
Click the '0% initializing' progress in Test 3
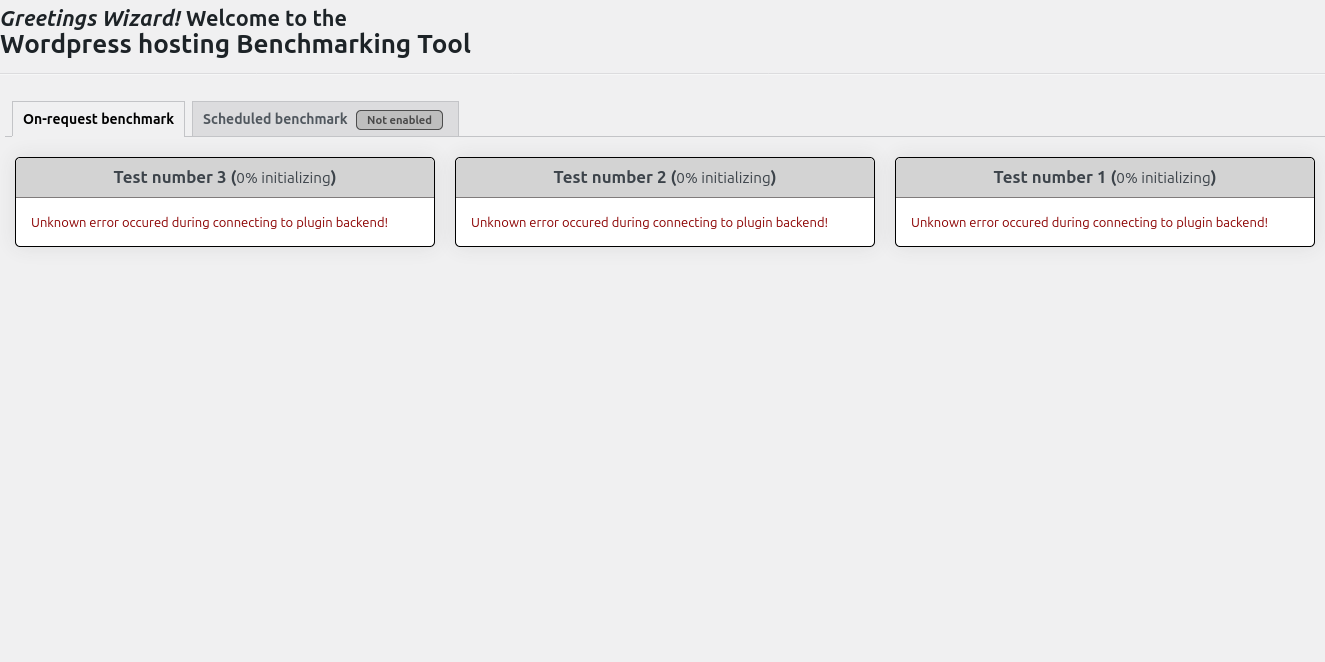(x=283, y=178)
